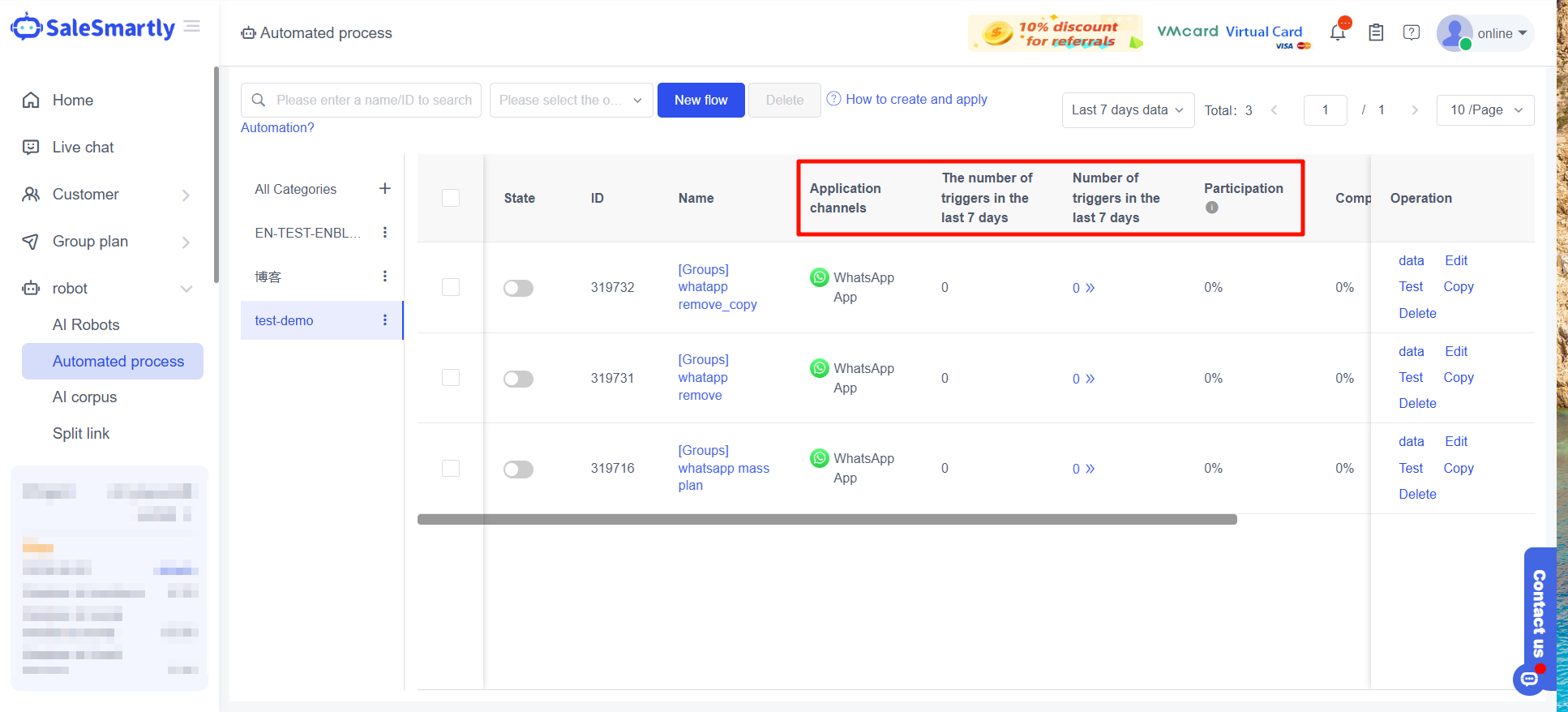Toggle the state switch for flow 319716
Viewport: 1568px width, 712px height.
(x=518, y=470)
